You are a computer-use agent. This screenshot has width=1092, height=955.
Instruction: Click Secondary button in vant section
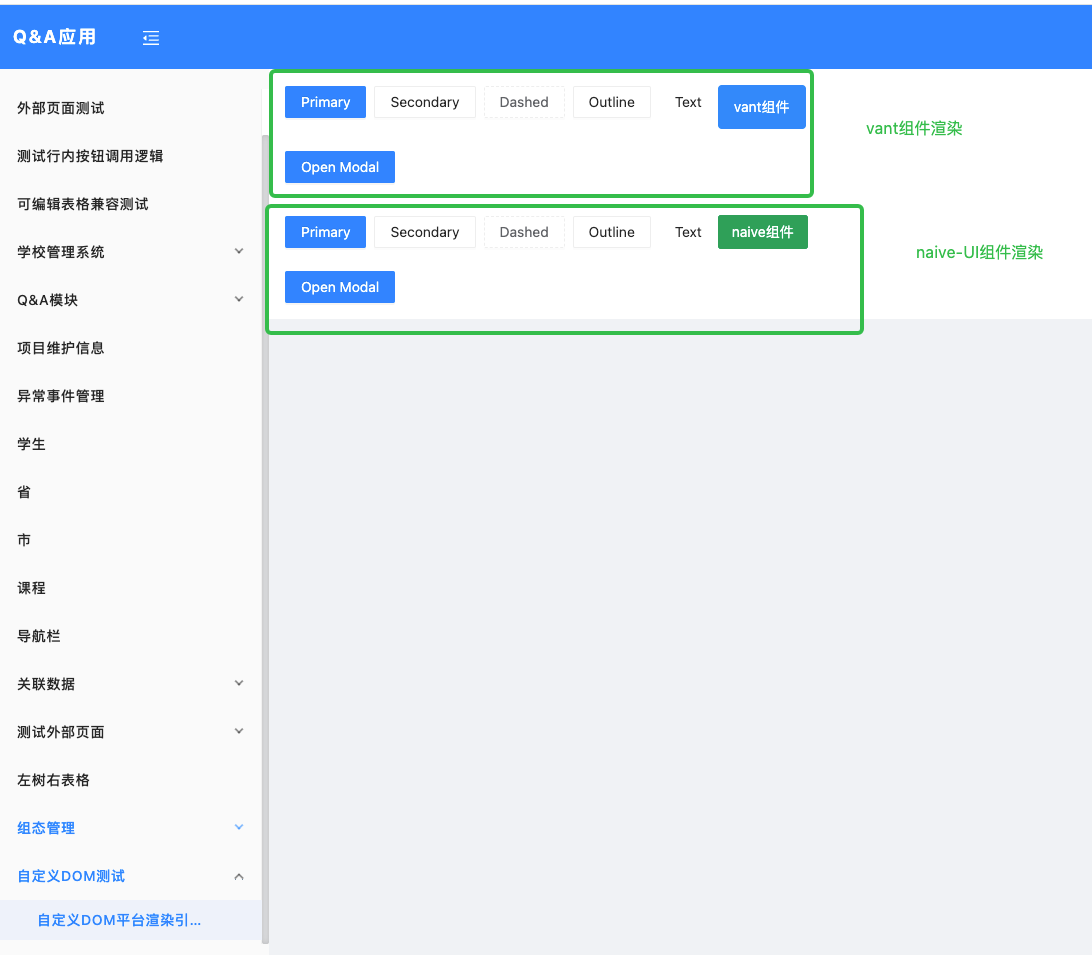[425, 102]
